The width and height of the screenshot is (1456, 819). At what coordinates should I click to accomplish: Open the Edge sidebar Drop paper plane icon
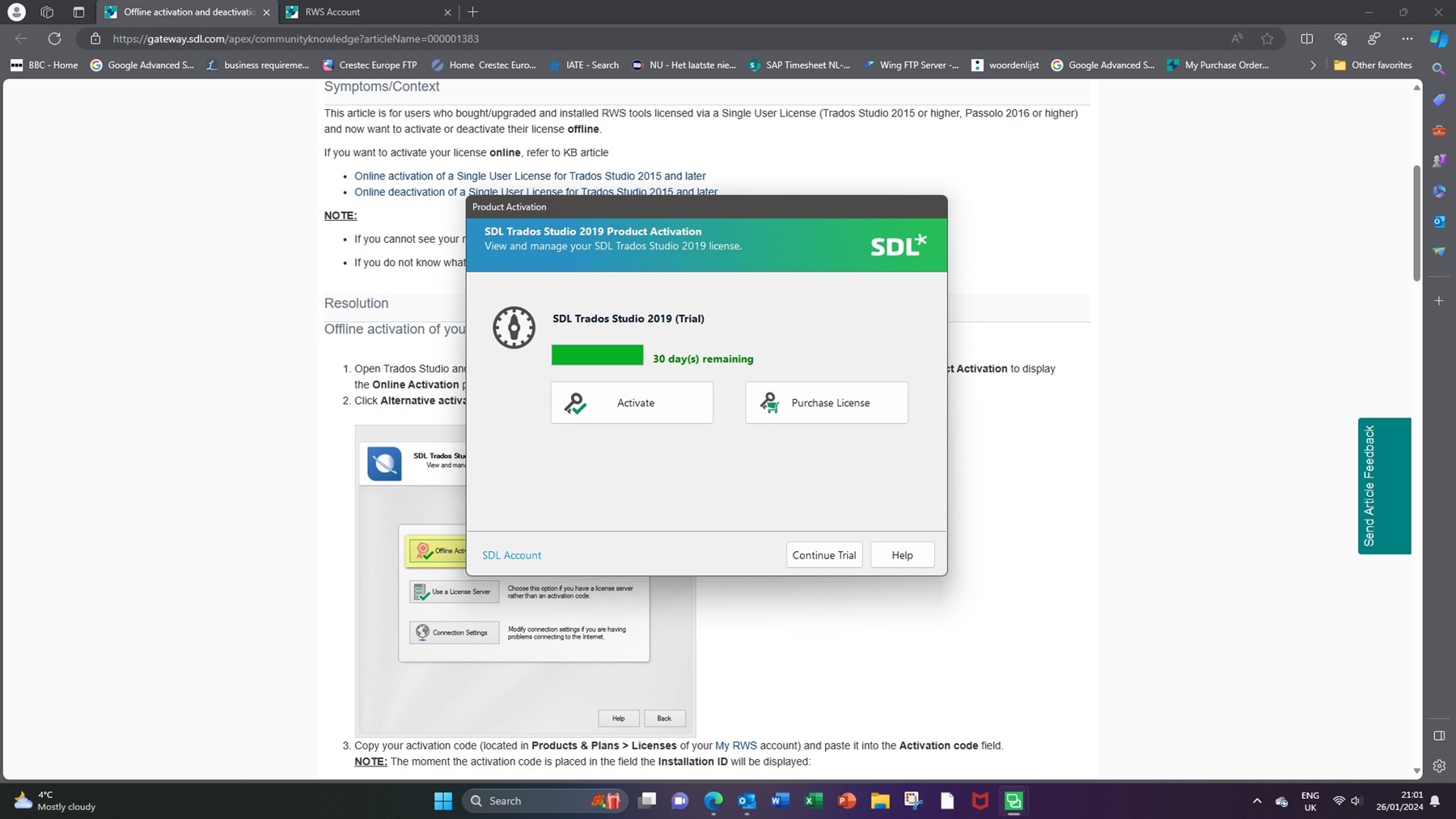[x=1439, y=252]
